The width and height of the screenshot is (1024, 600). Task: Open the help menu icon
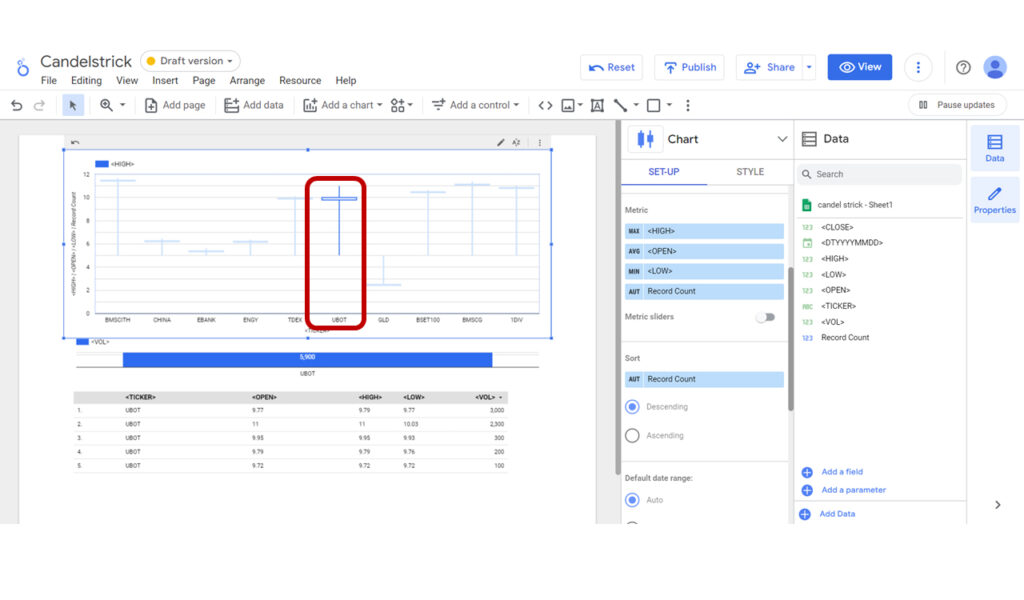pos(963,67)
